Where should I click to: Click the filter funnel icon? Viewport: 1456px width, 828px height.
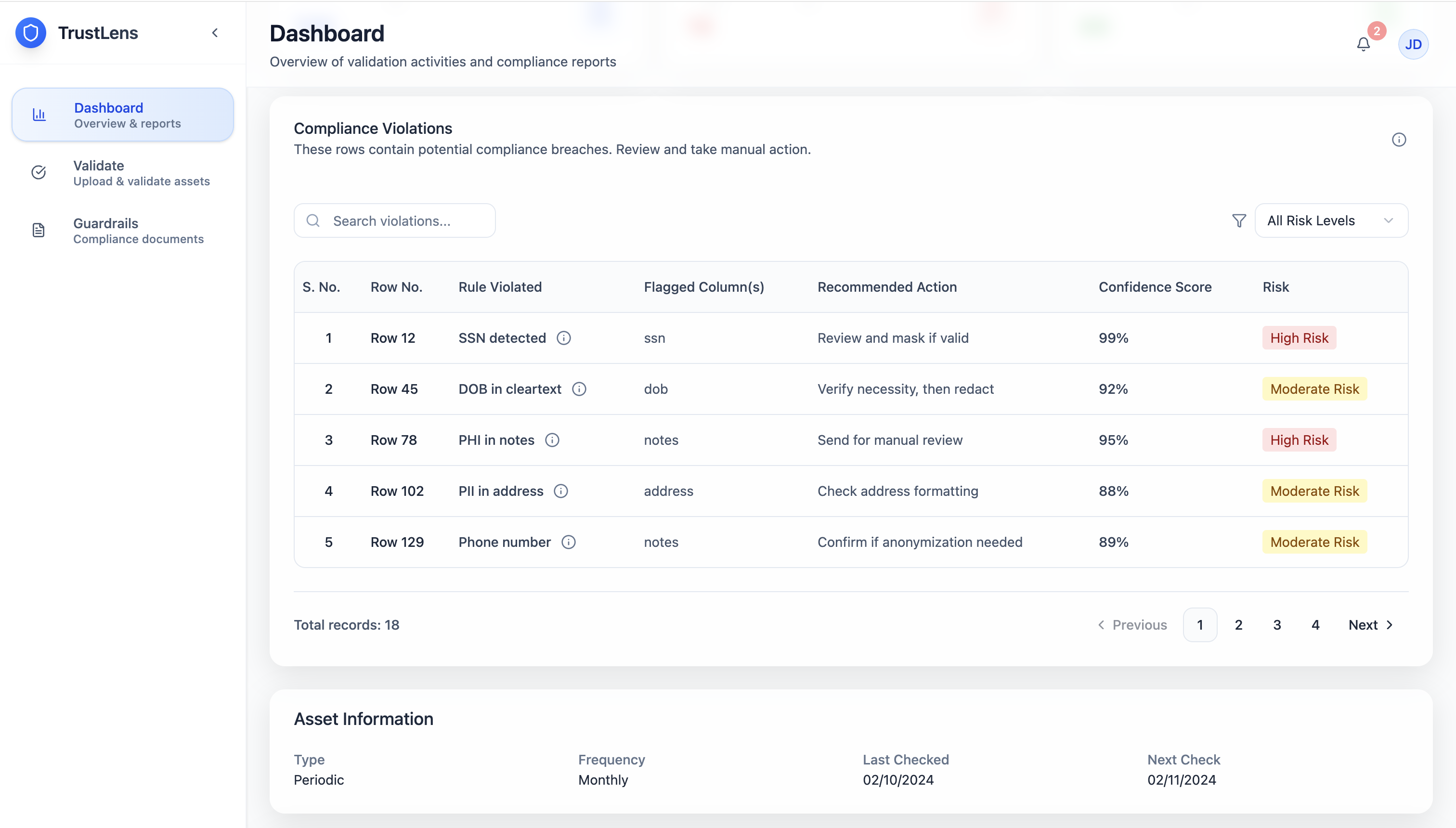[x=1239, y=220]
